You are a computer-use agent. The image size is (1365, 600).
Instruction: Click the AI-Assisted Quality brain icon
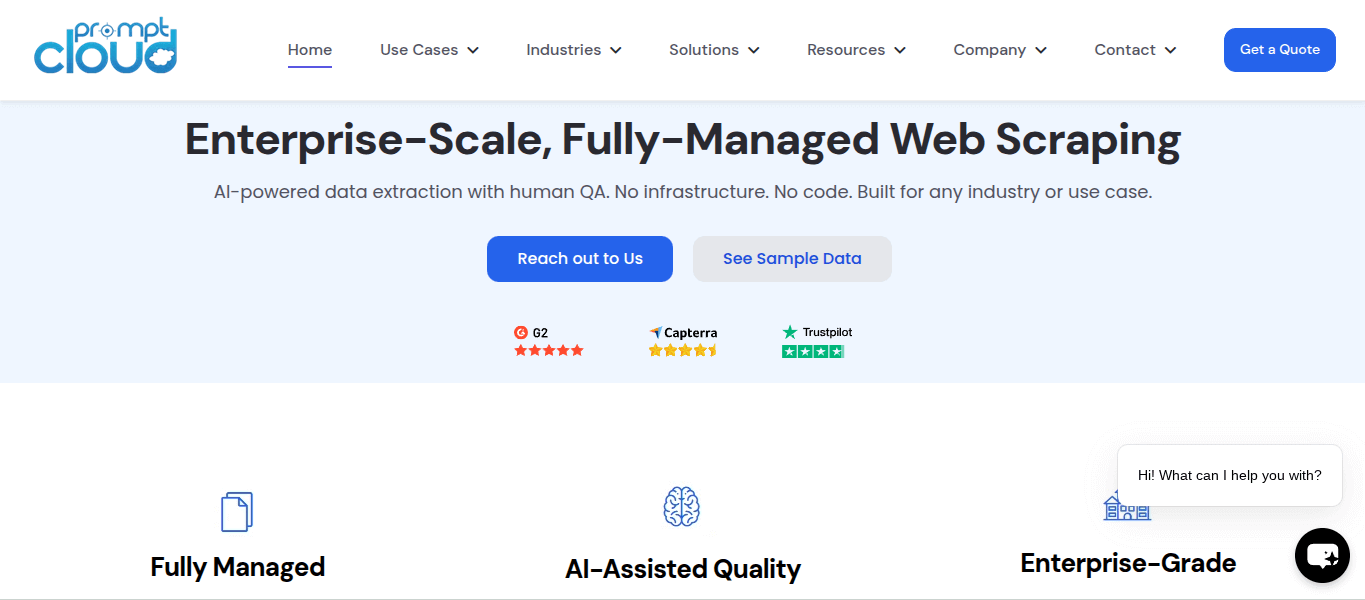tap(682, 506)
